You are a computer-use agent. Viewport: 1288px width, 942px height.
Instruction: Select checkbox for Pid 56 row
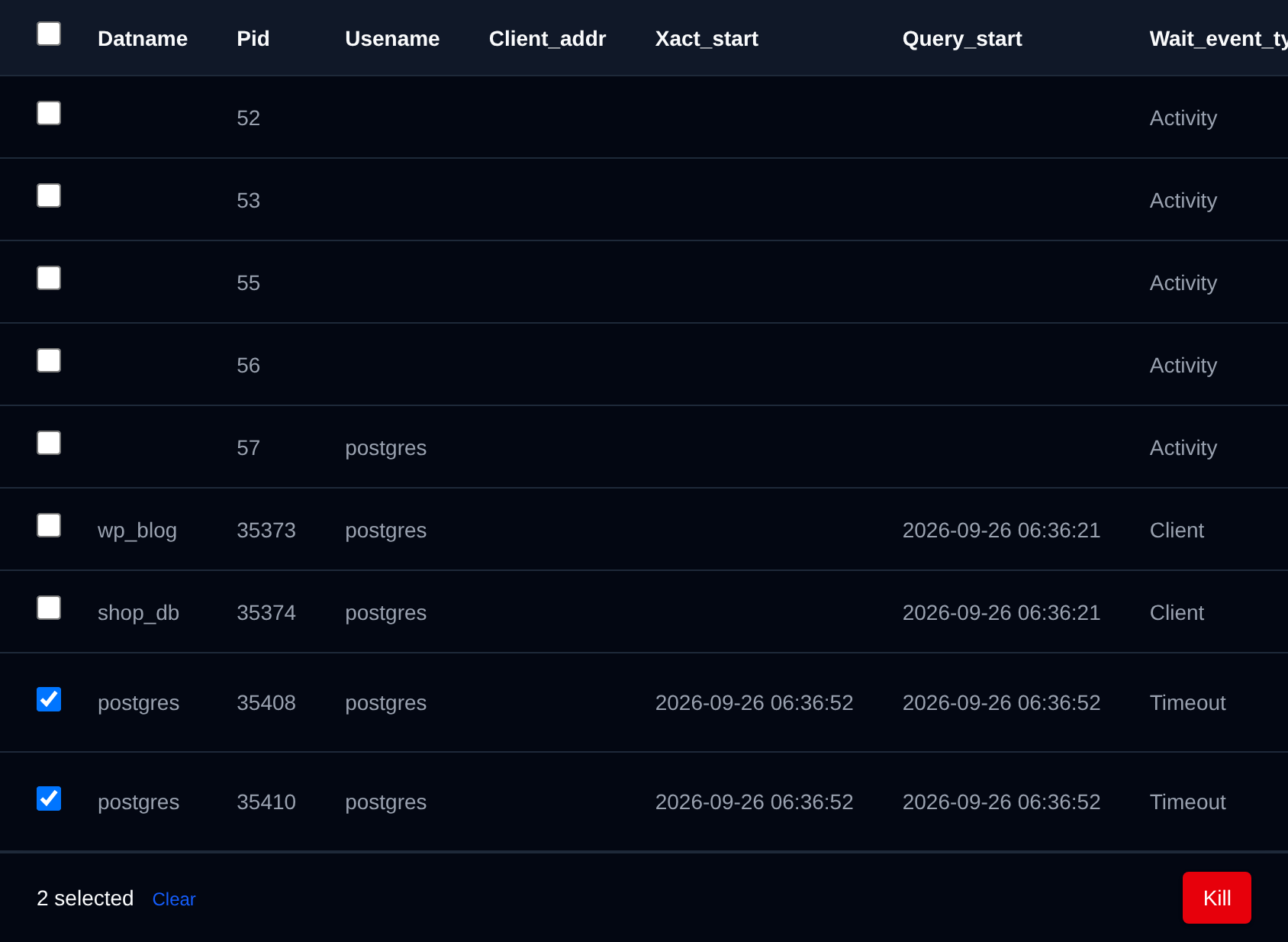(x=49, y=360)
